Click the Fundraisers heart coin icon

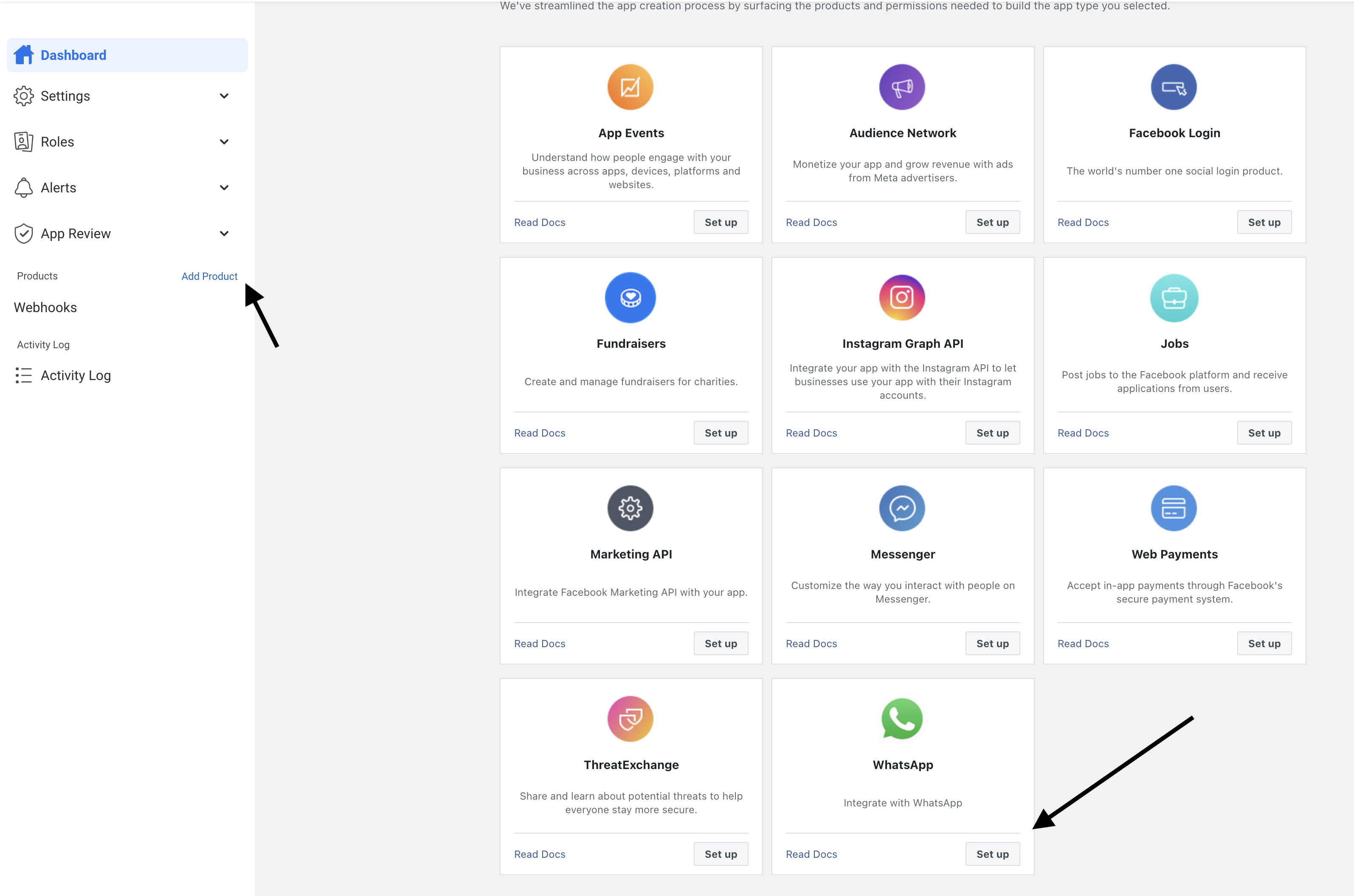(x=630, y=298)
